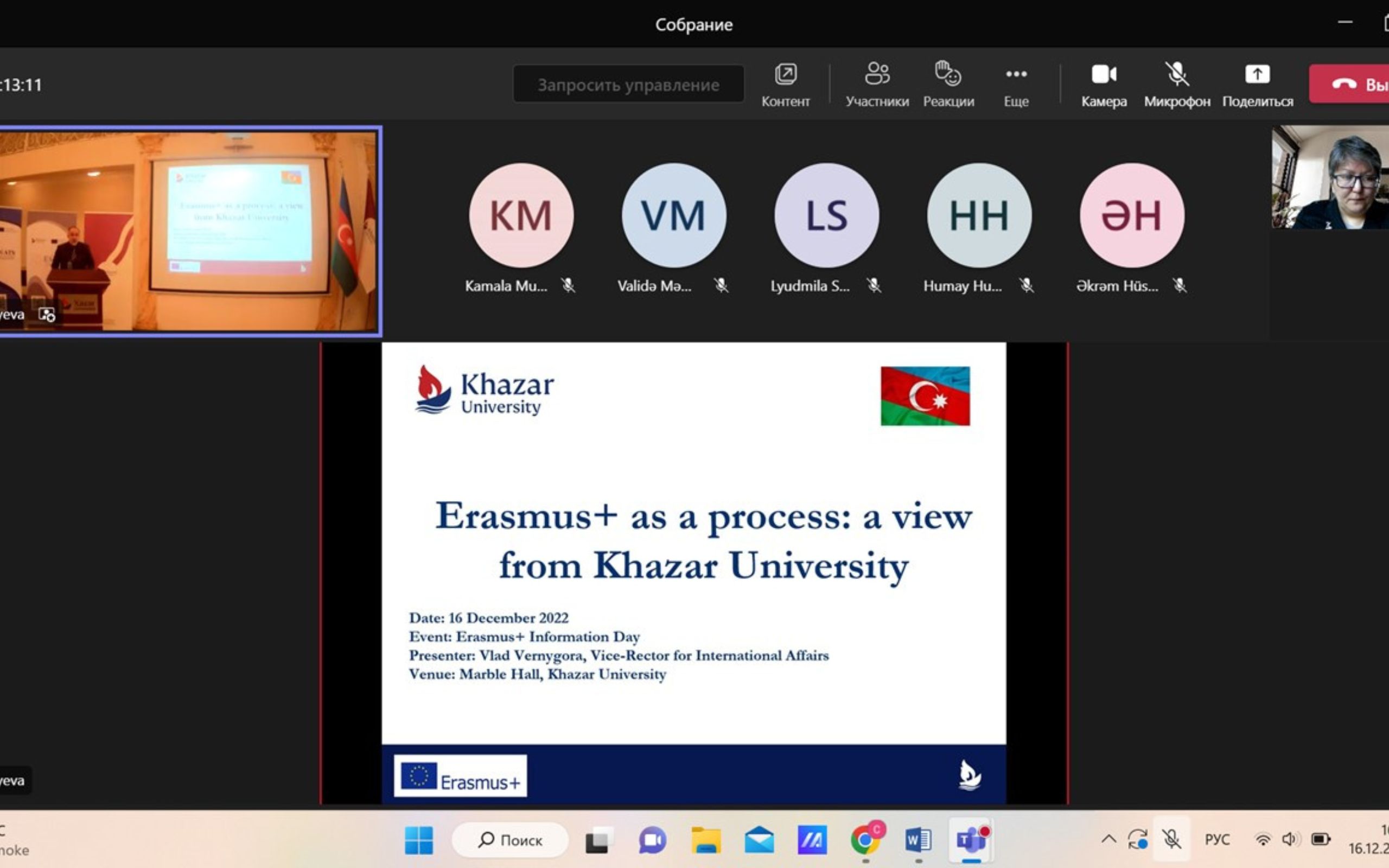The width and height of the screenshot is (1389, 868).
Task: Open the Реакции reactions menu
Action: pyautogui.click(x=948, y=84)
